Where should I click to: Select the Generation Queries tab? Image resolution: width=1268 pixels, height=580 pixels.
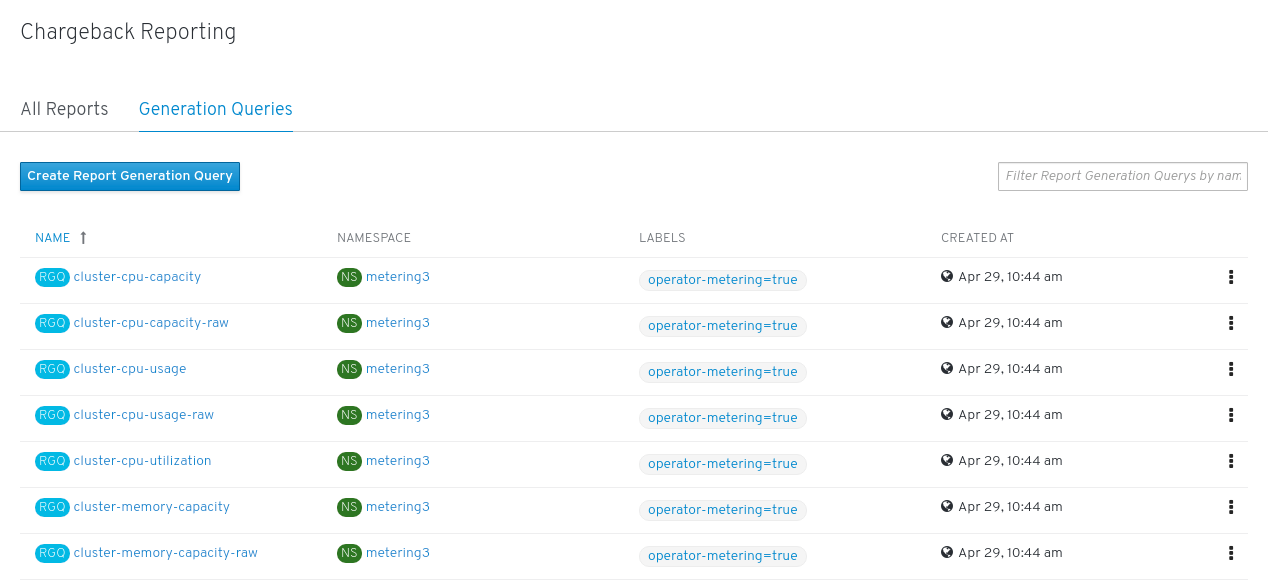(216, 109)
